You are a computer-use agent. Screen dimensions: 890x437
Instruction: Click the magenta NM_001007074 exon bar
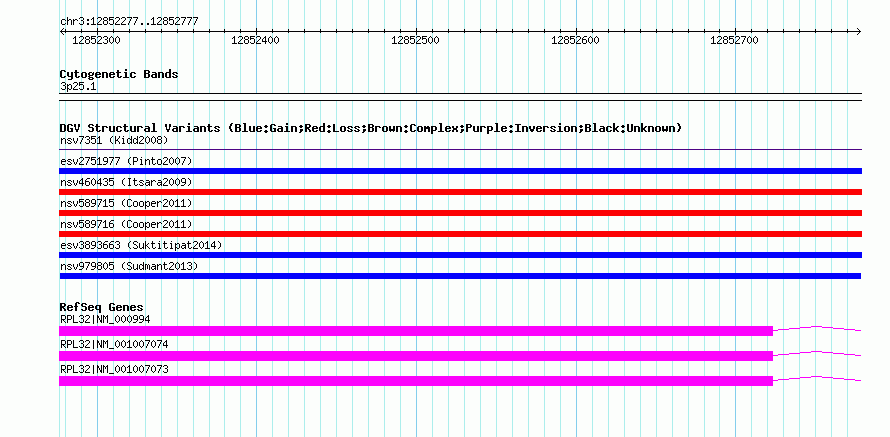(x=416, y=356)
